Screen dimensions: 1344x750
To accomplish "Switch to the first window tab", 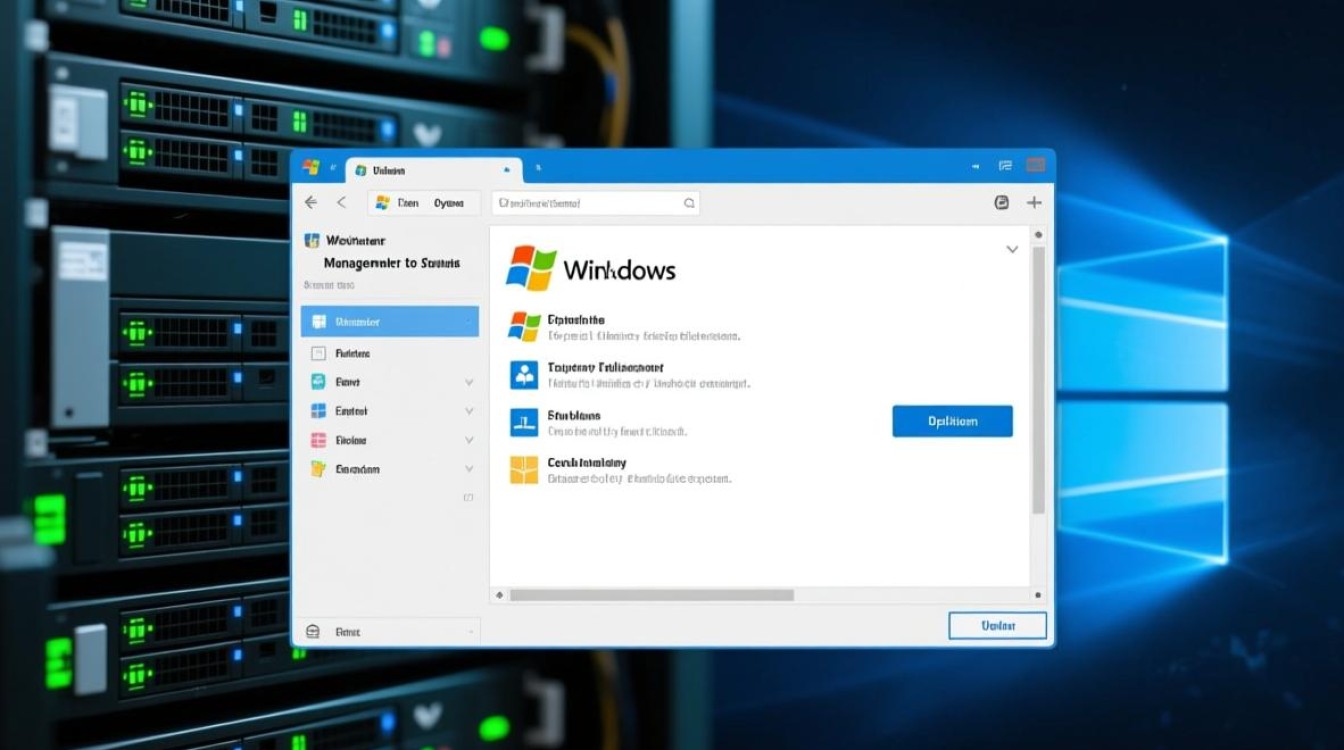I will tap(430, 171).
